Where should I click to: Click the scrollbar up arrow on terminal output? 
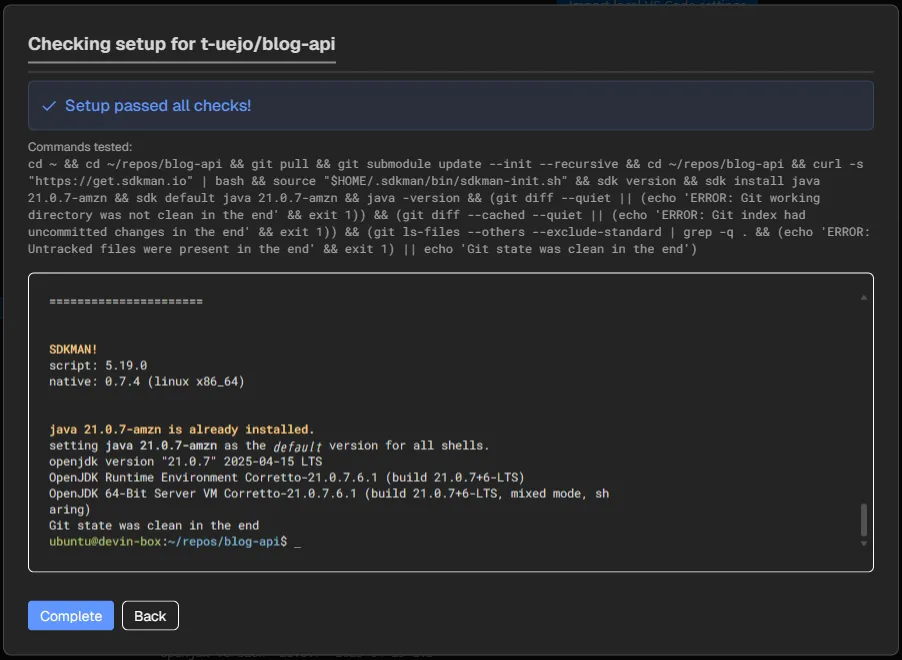coord(862,295)
